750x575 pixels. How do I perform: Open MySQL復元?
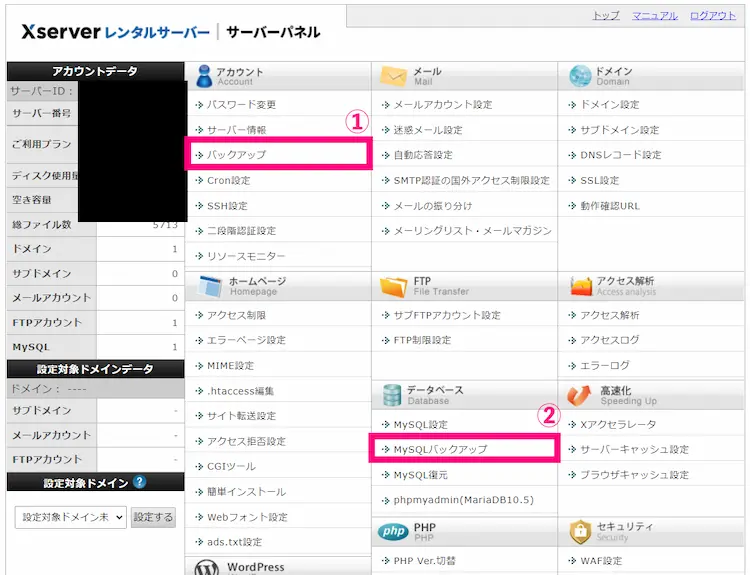click(x=420, y=475)
